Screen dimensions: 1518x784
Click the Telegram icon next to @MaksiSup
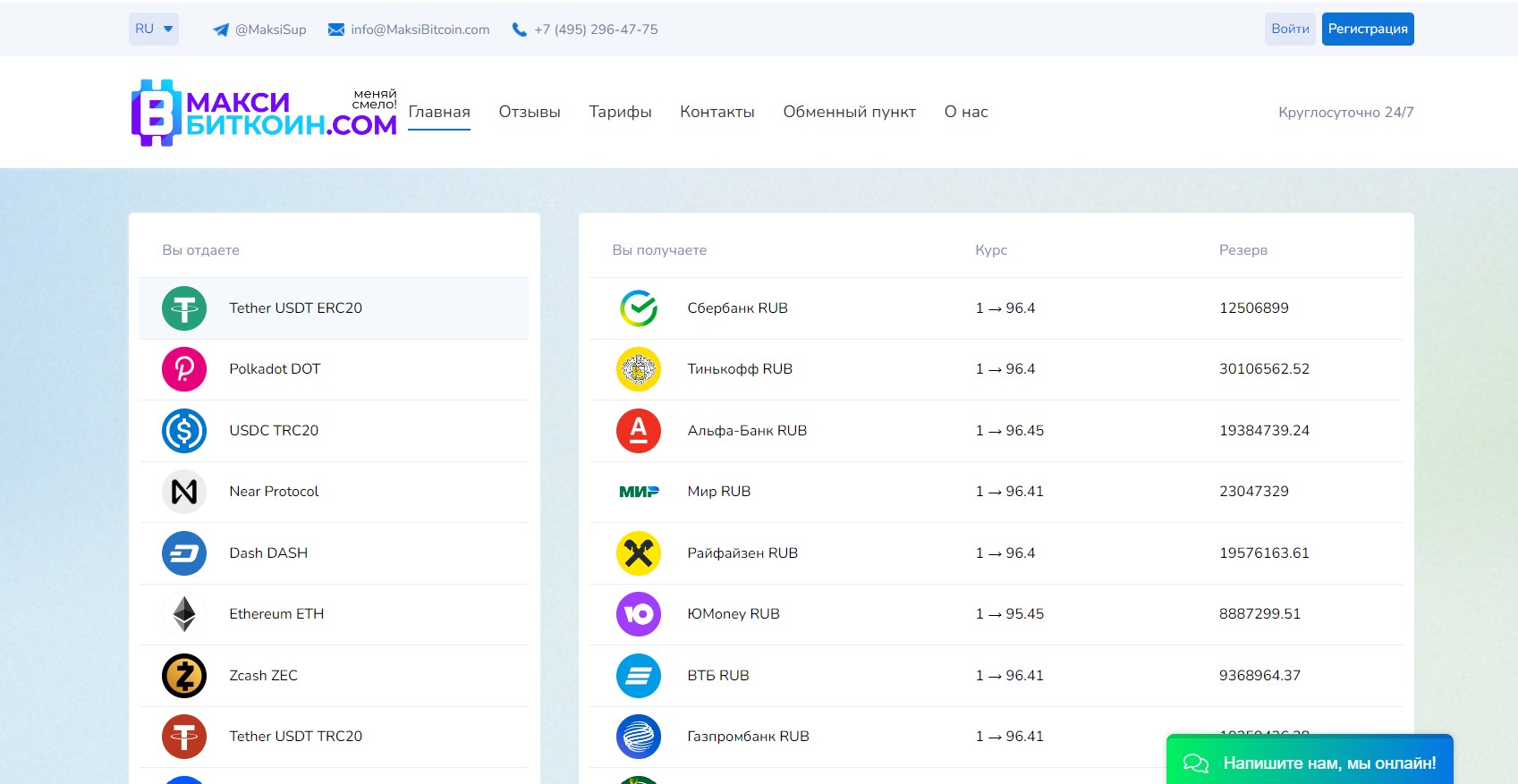(221, 30)
